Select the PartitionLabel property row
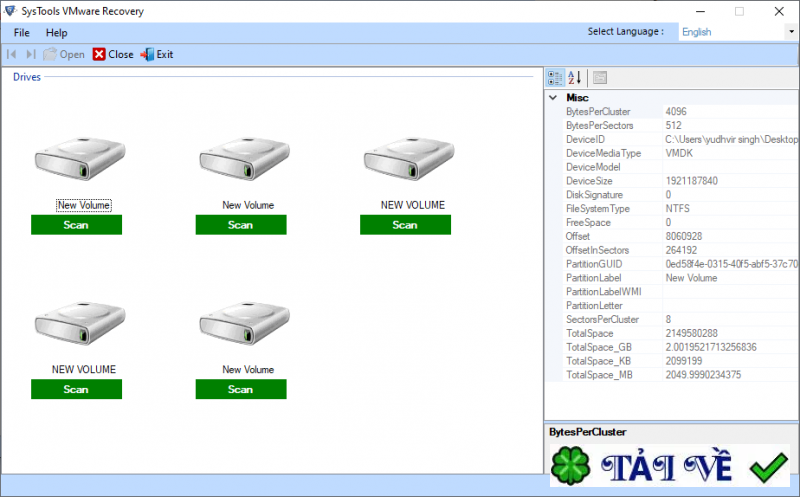This screenshot has height=497, width=800. pos(679,278)
